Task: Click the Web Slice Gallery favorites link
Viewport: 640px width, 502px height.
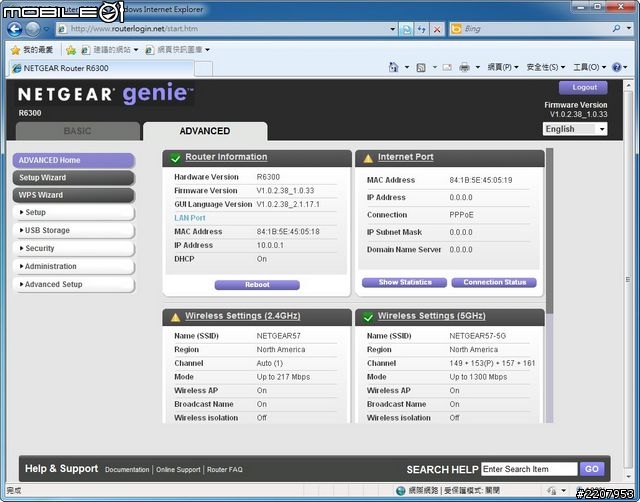Action: (x=178, y=50)
